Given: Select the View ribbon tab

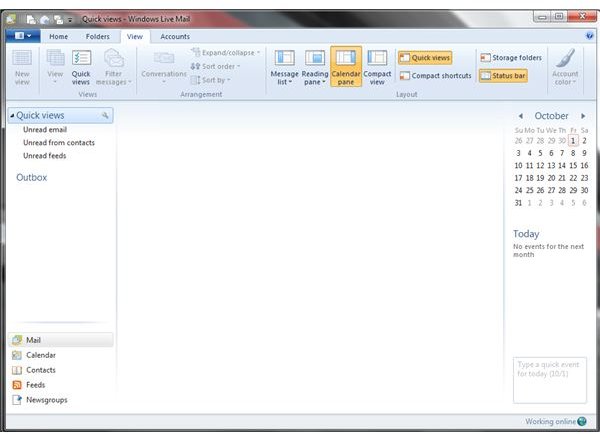Looking at the screenshot, I should (x=135, y=37).
